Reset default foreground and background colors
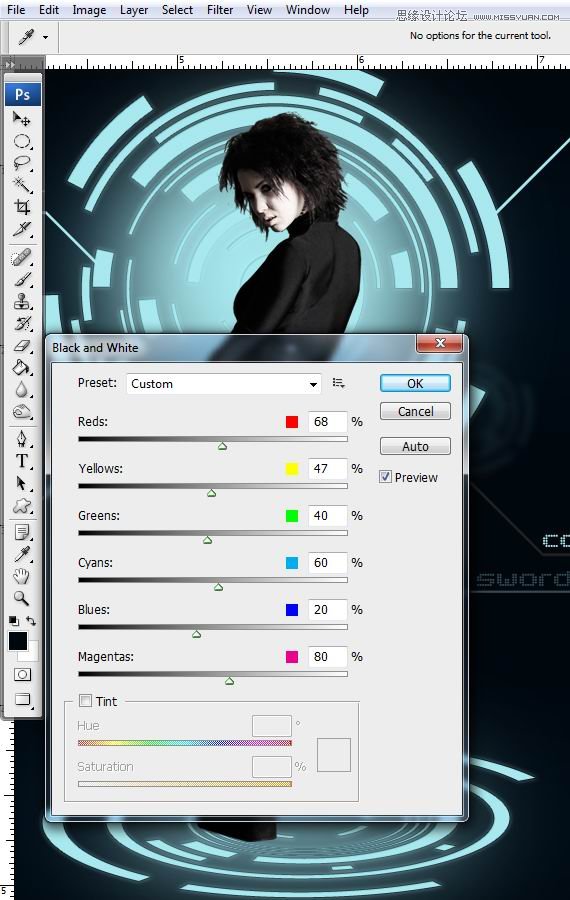The width and height of the screenshot is (570, 900). [14, 621]
